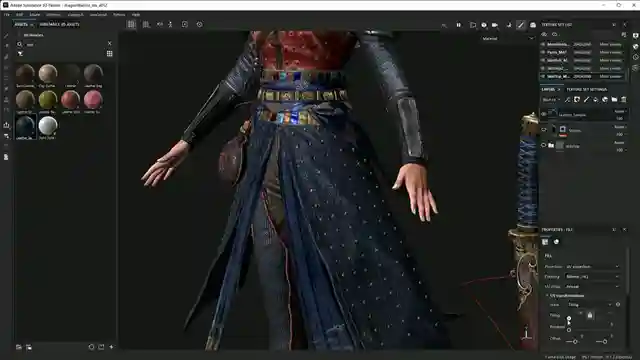Toggle visibility of the top layer
Screen dimensions: 640x360
[x=544, y=114]
